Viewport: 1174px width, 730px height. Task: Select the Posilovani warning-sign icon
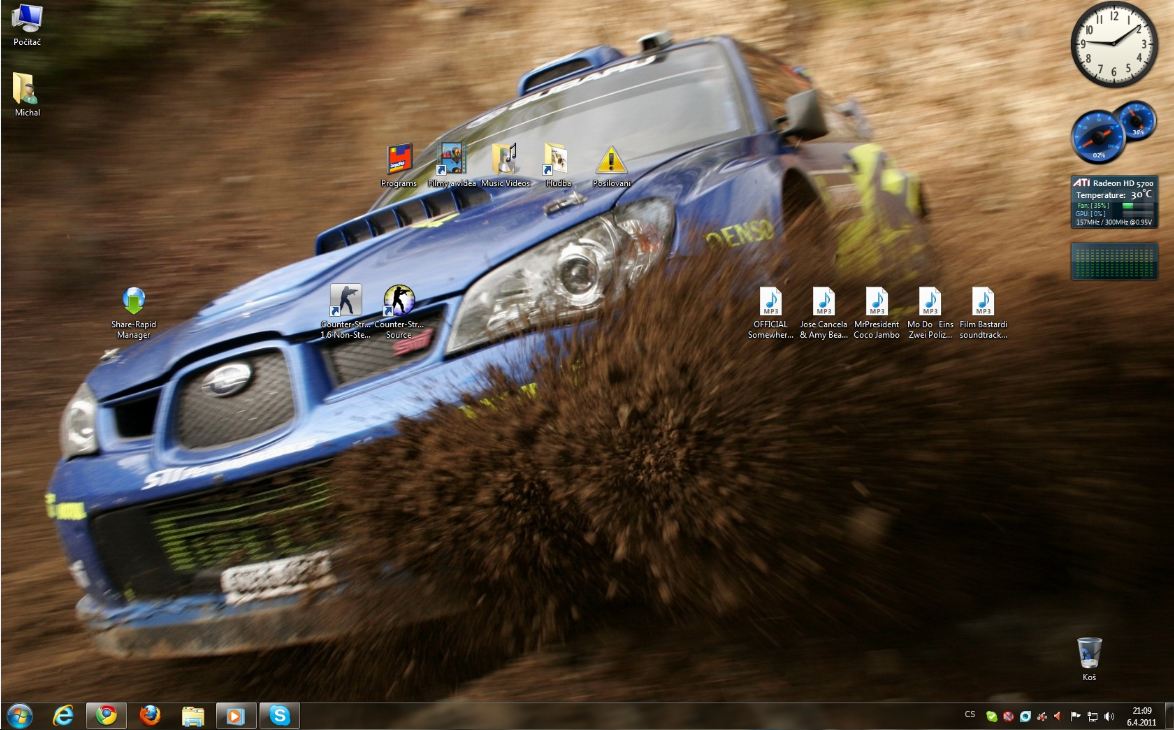[x=611, y=161]
